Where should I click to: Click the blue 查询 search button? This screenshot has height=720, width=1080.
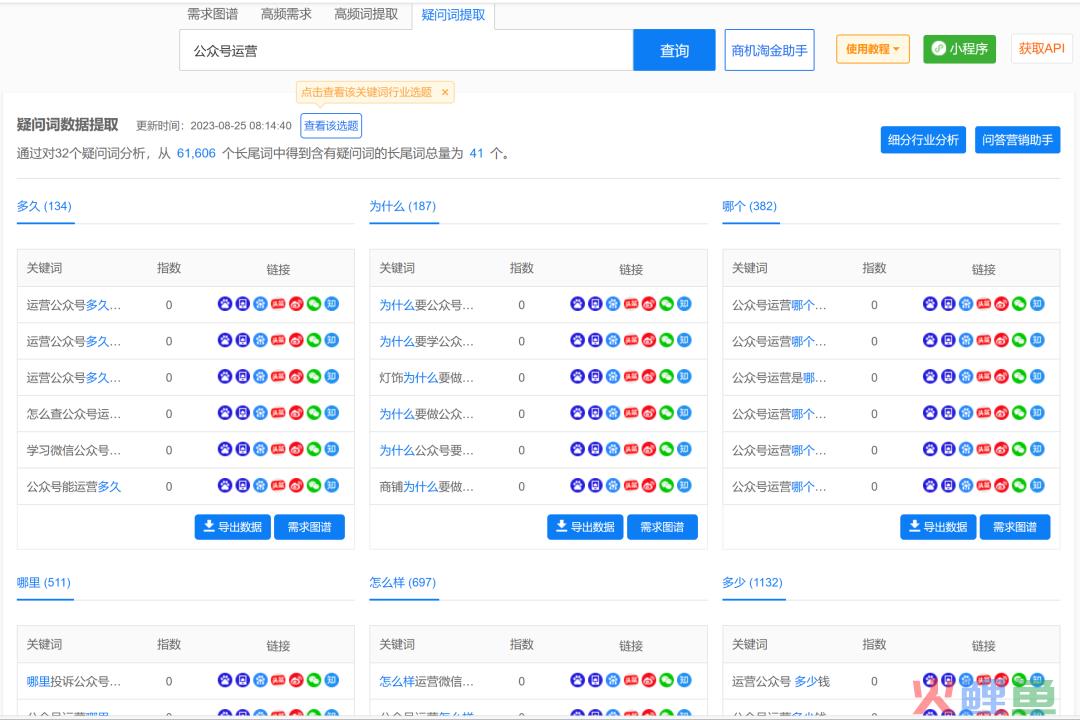tap(674, 50)
